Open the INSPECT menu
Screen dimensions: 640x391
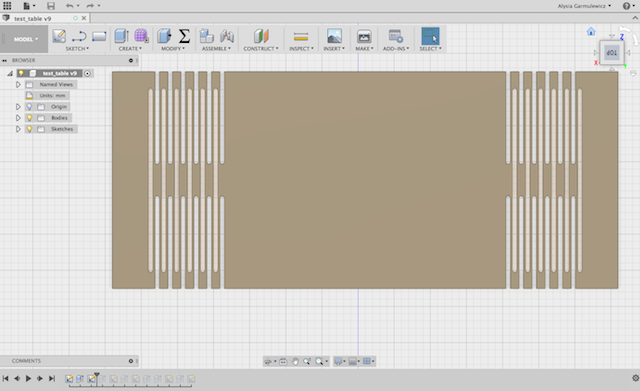click(301, 49)
